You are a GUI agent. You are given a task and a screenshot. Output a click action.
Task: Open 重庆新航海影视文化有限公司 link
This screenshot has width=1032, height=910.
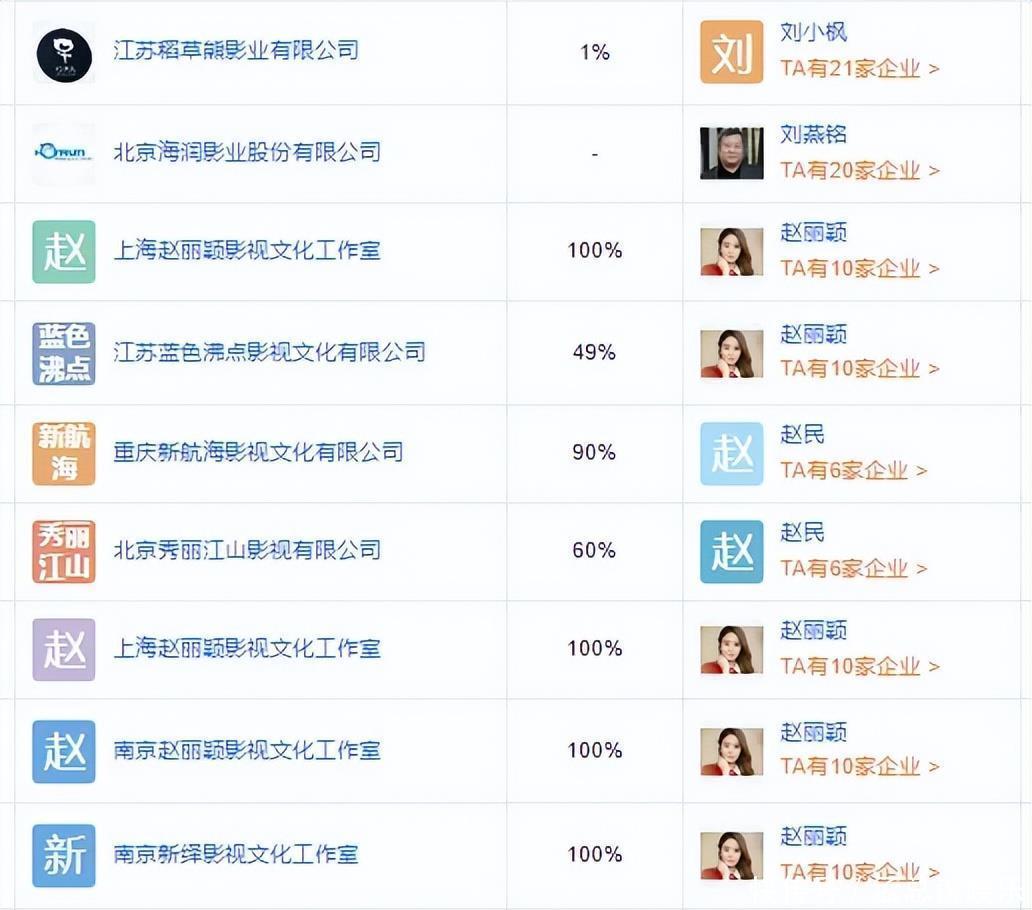[x=258, y=452]
